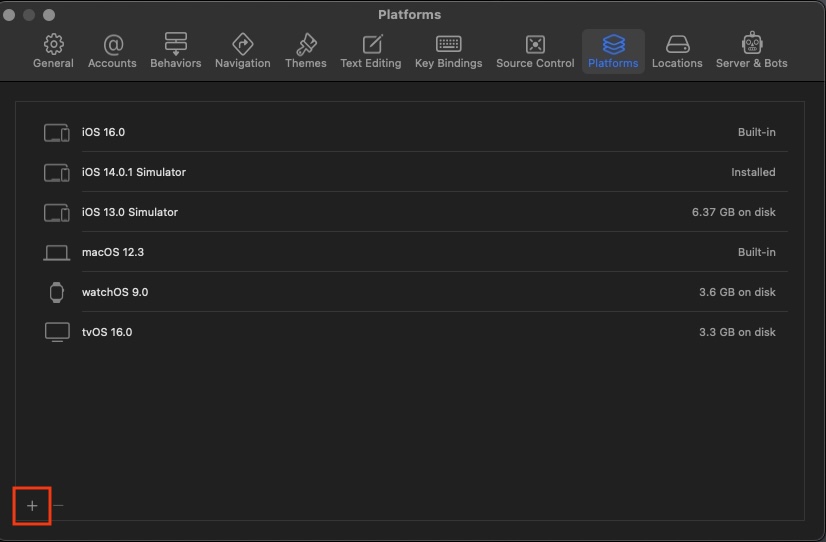Screen dimensions: 826x542
Task: Click Built-in status for macOS 12.3
Action: coord(756,252)
